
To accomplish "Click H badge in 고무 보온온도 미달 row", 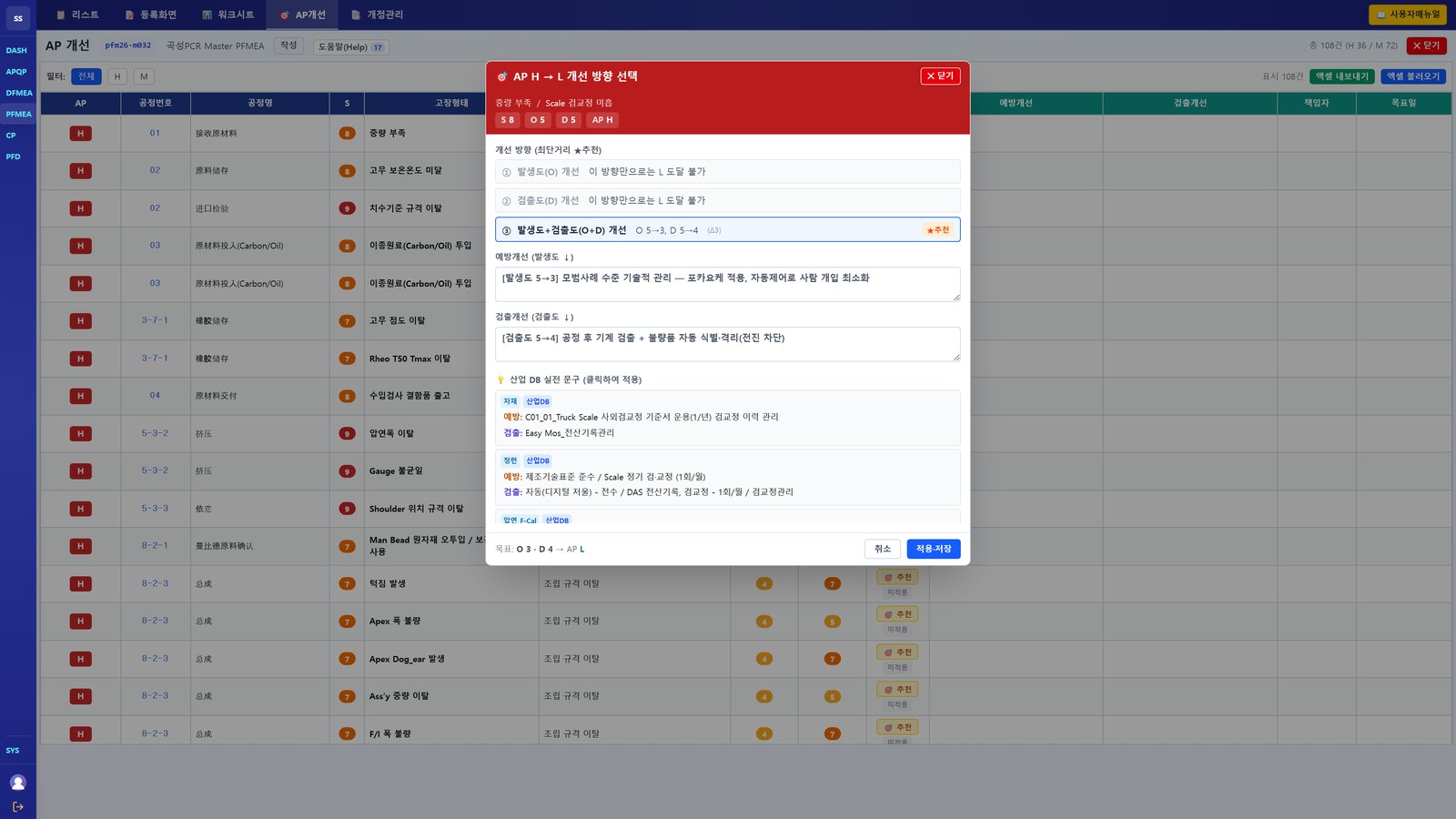I will pyautogui.click(x=80, y=171).
